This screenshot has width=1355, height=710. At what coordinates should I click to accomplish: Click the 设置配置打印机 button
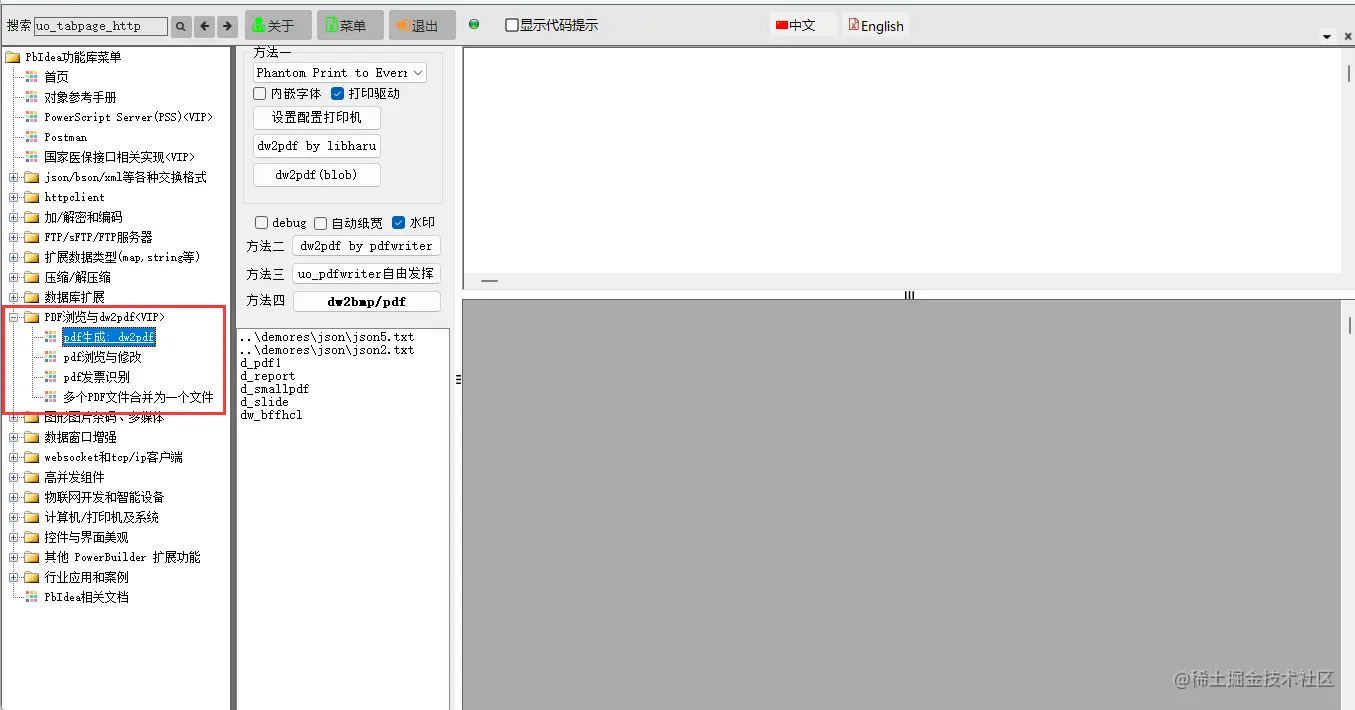tap(316, 117)
